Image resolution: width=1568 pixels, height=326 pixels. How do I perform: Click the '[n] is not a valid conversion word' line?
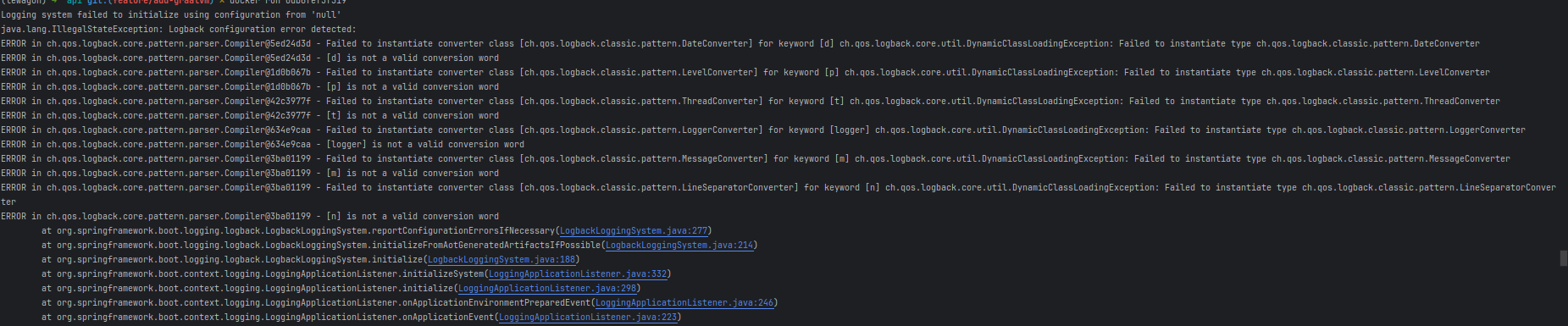point(250,216)
